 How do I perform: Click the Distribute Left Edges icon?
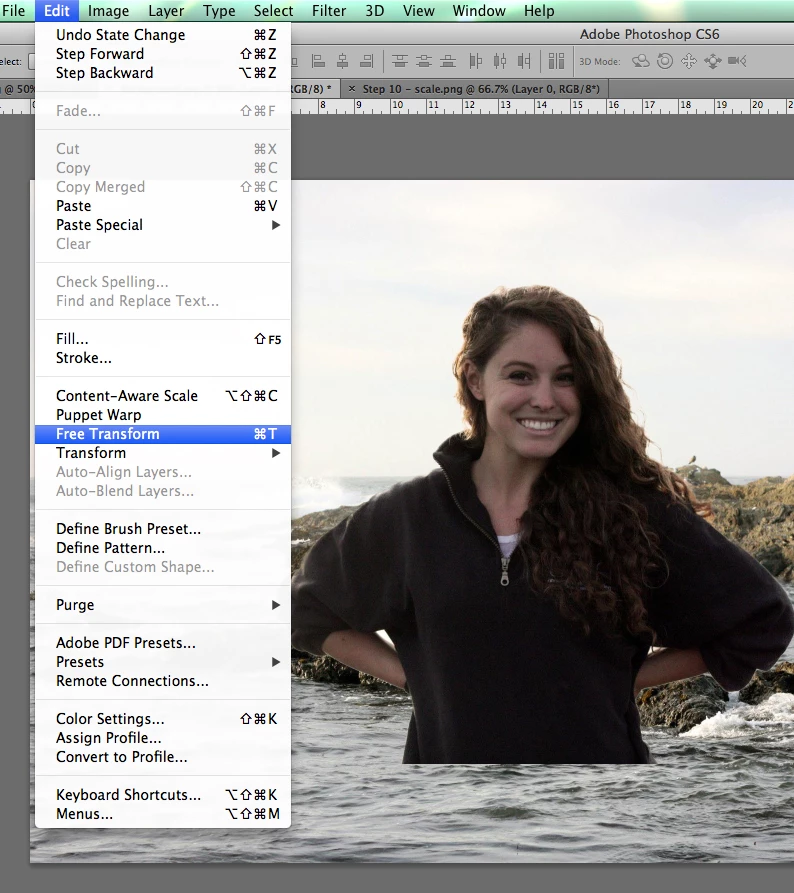pos(475,61)
